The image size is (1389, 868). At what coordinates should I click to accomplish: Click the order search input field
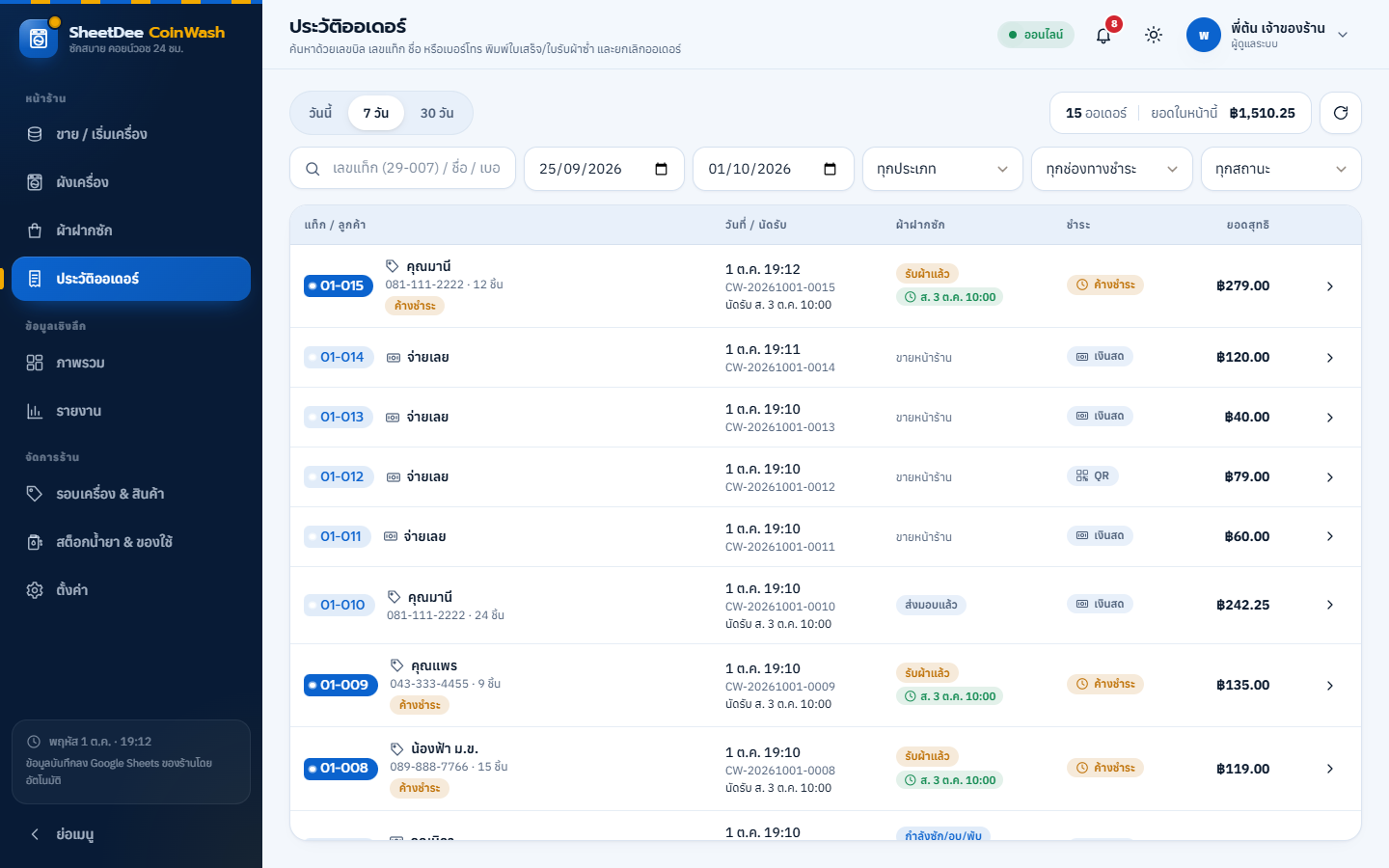(x=403, y=169)
